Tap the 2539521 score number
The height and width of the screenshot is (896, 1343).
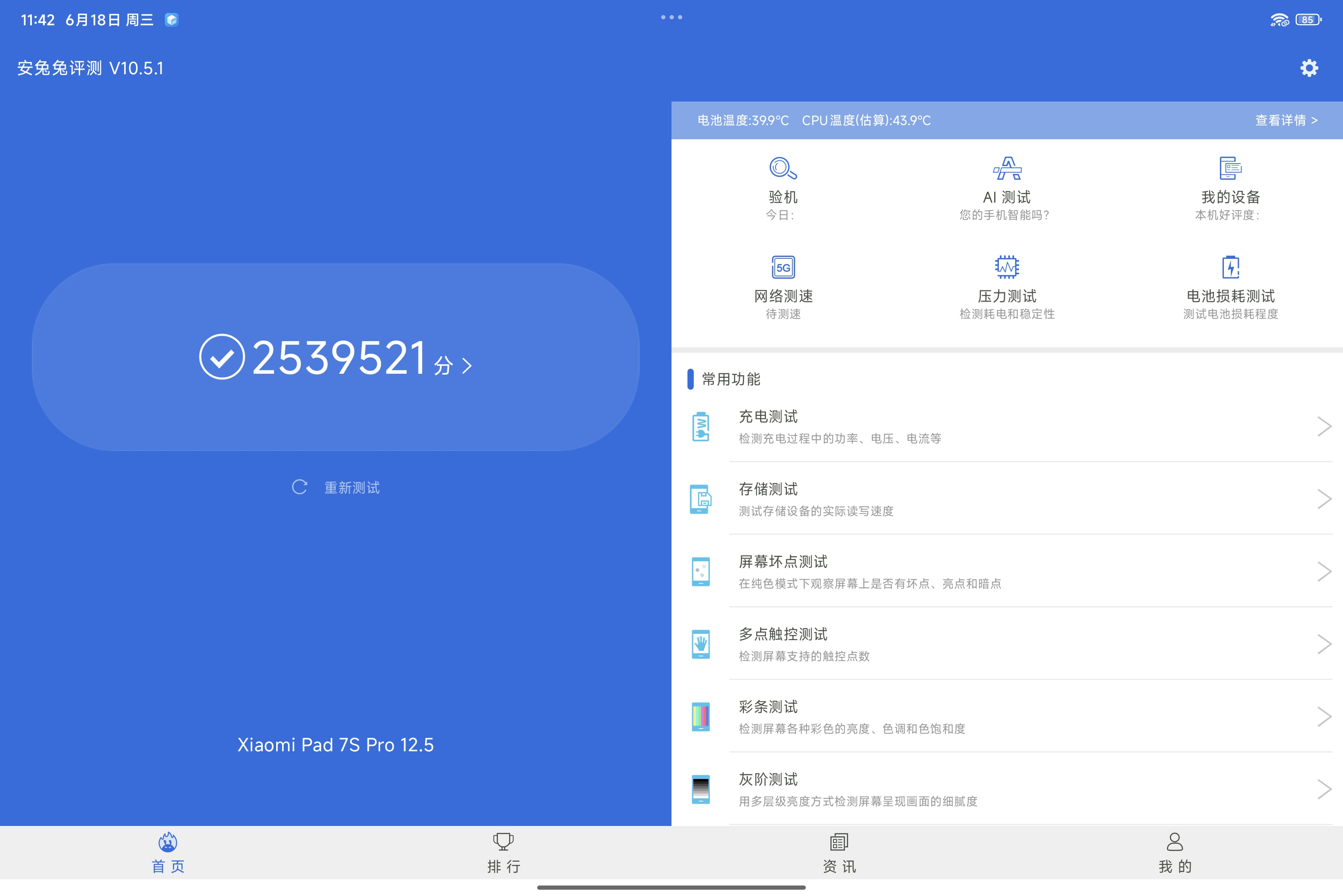(339, 358)
